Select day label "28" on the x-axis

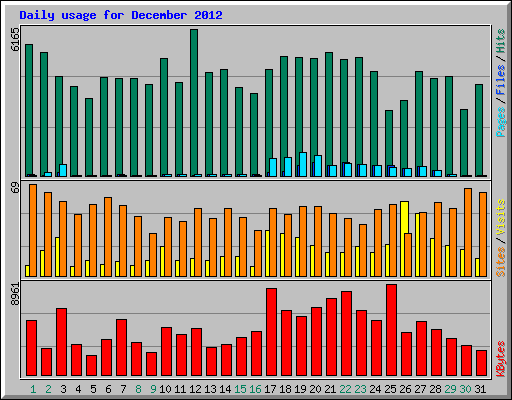coord(435,389)
